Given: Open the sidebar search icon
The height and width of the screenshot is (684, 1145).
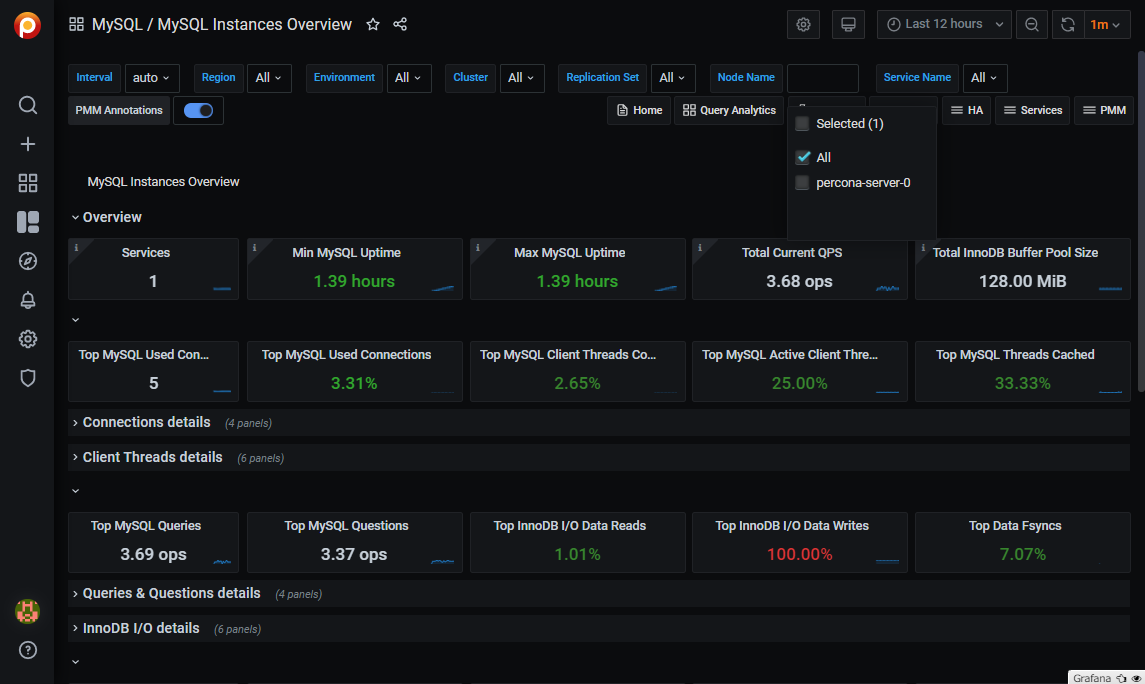Looking at the screenshot, I should coord(28,105).
